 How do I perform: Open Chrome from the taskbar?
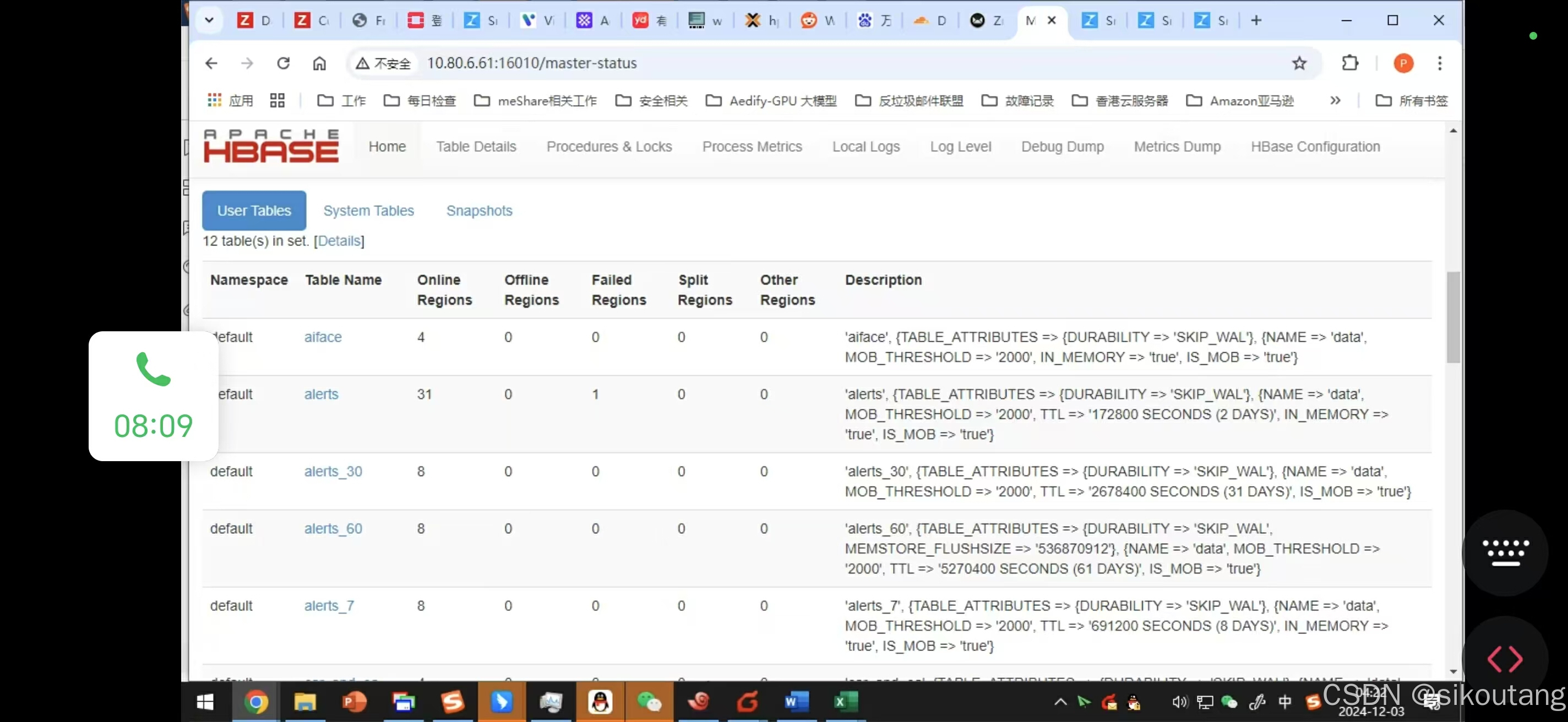pyautogui.click(x=256, y=702)
